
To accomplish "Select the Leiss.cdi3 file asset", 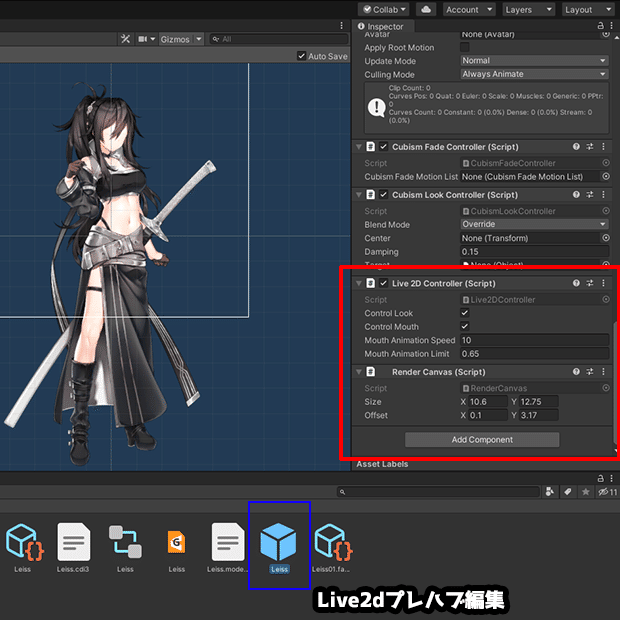I will coord(73,547).
